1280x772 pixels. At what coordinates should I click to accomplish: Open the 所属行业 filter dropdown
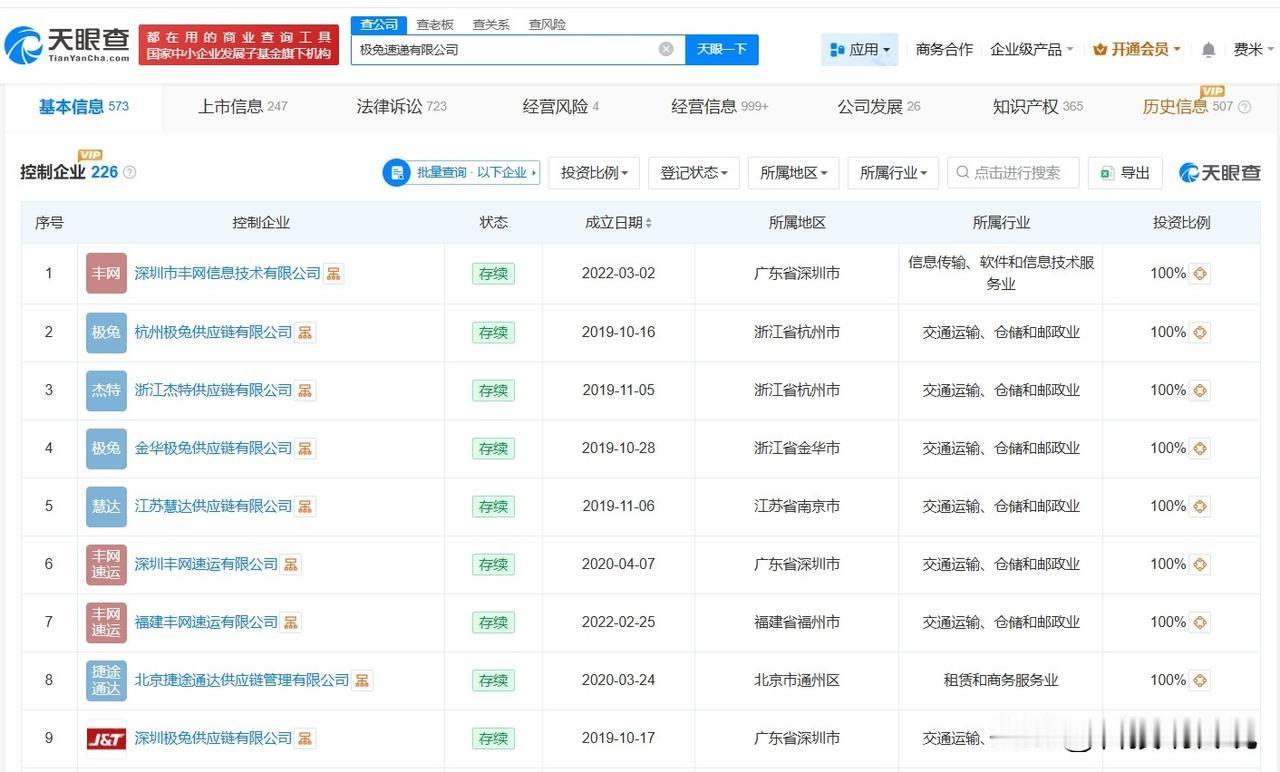(x=893, y=173)
